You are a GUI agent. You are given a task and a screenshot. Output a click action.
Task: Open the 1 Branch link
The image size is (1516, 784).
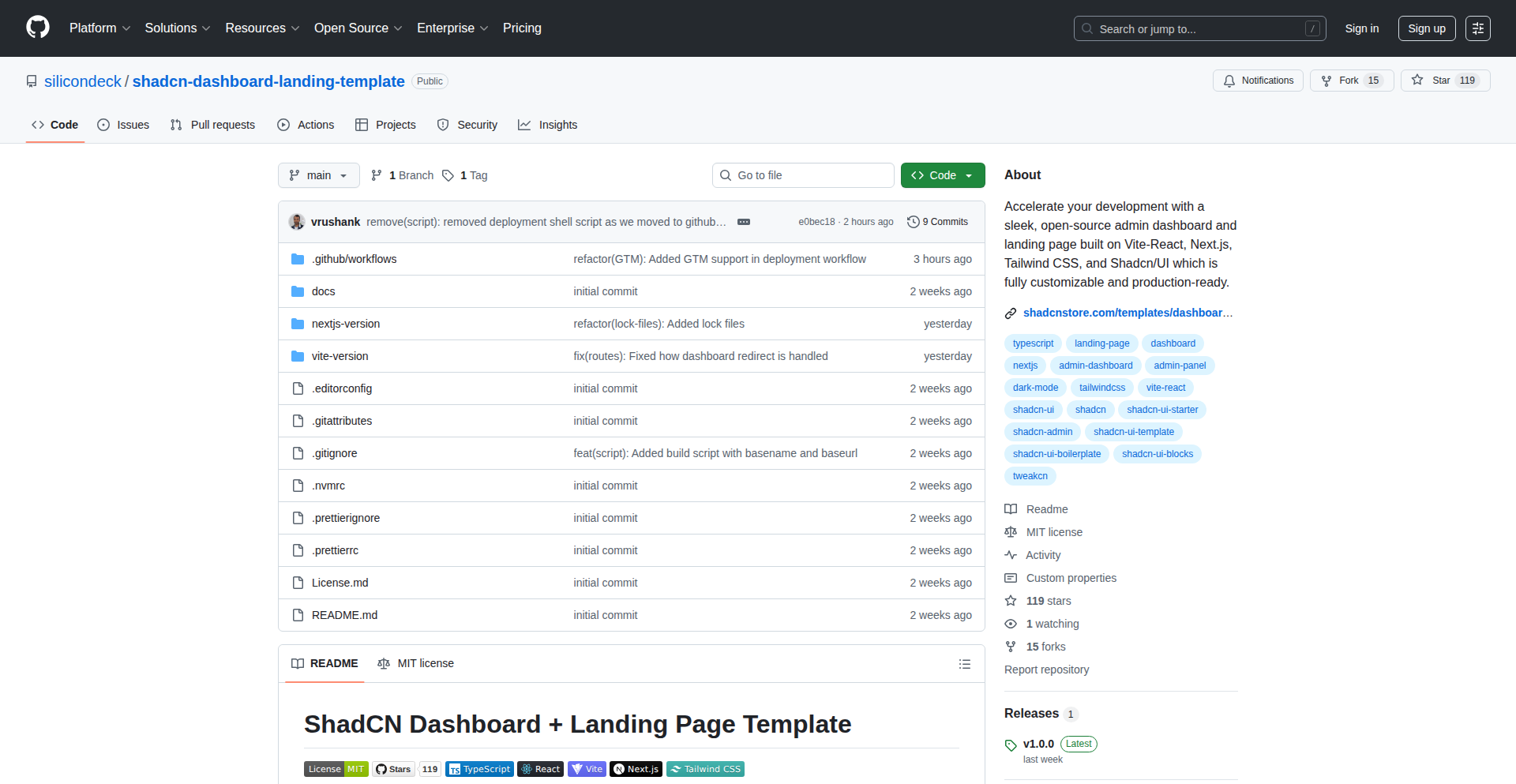click(402, 175)
